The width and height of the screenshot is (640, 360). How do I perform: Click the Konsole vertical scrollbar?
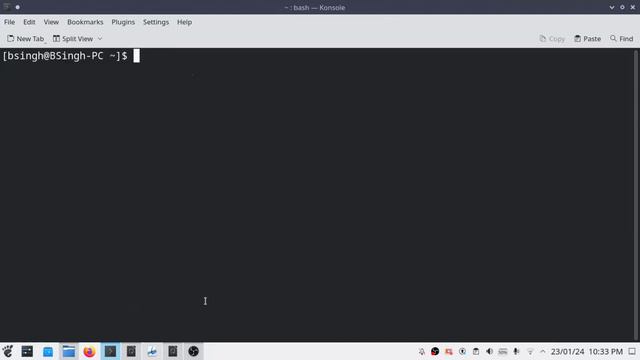click(x=636, y=195)
